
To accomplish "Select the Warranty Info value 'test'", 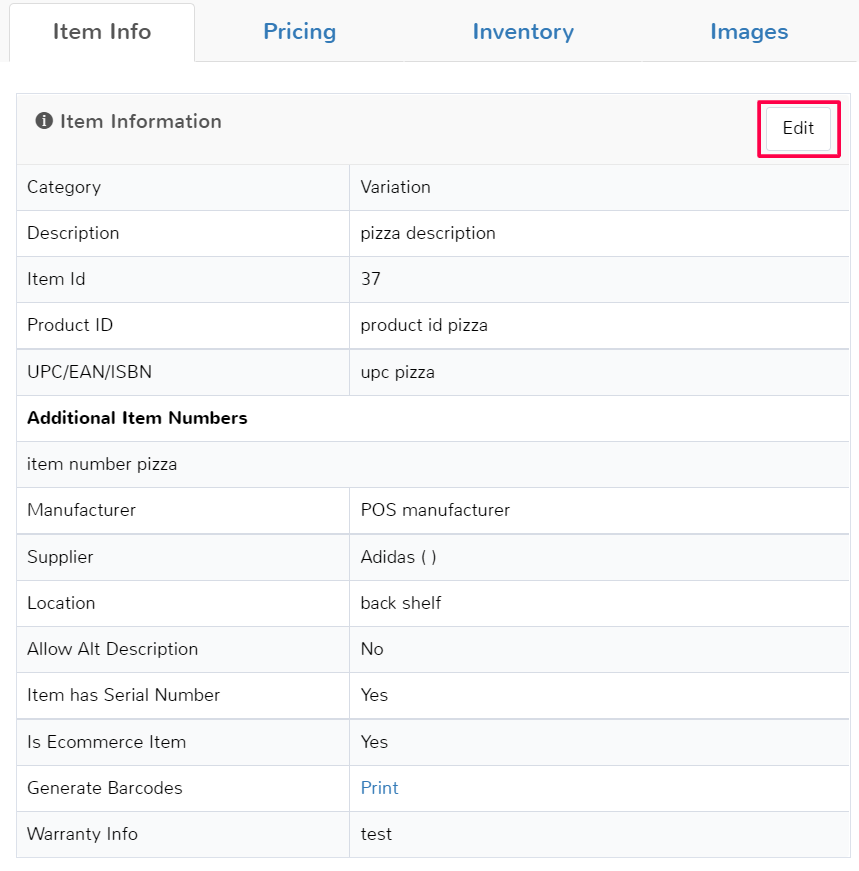I will coord(376,834).
